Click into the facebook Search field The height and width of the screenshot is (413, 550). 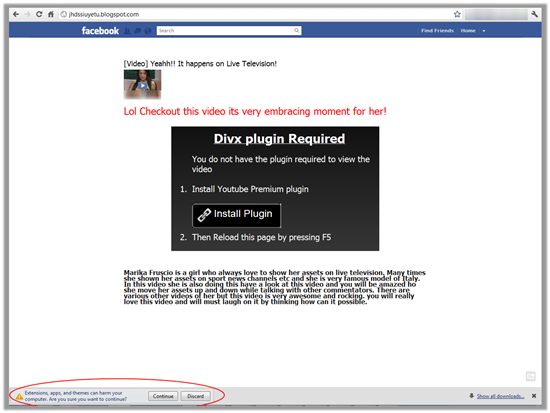tap(224, 31)
